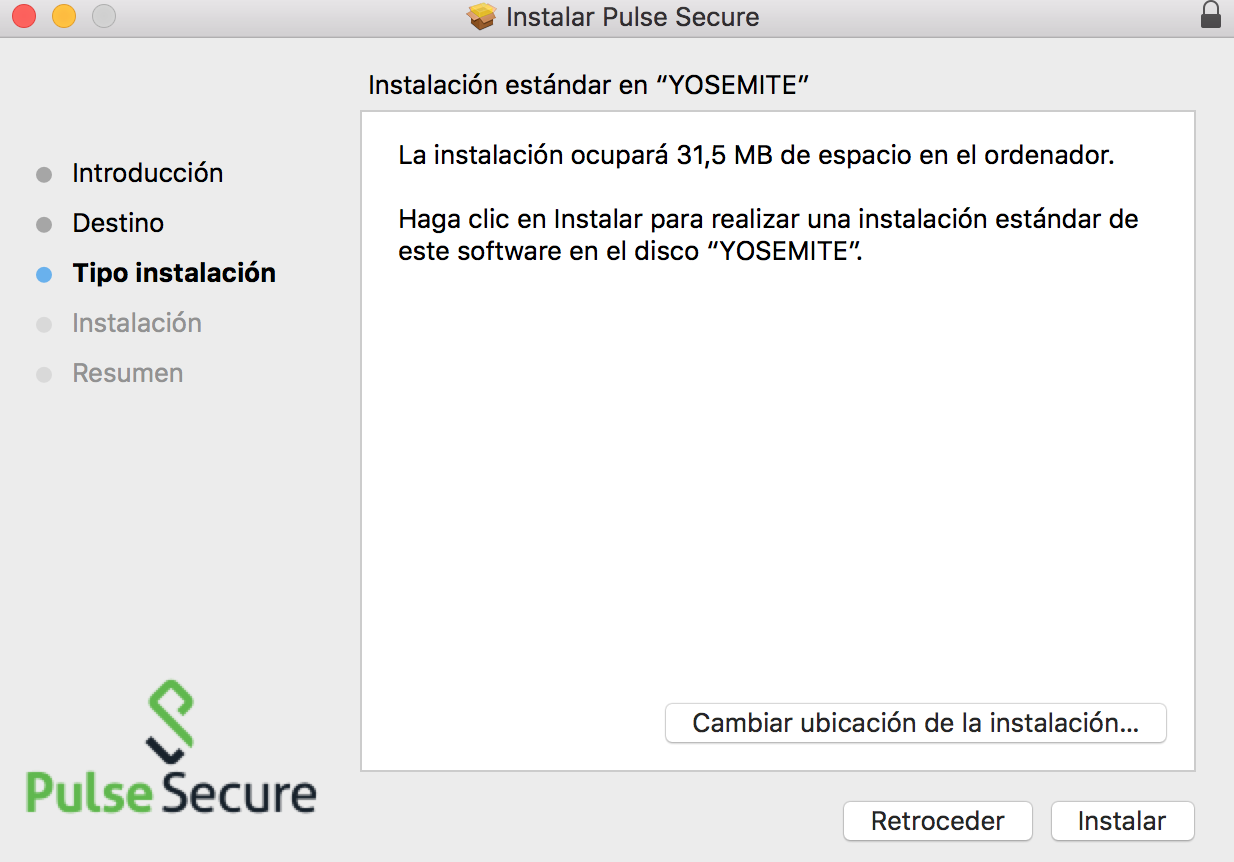Click the faded bullet beside Resumen
Image resolution: width=1234 pixels, height=862 pixels.
point(44,374)
